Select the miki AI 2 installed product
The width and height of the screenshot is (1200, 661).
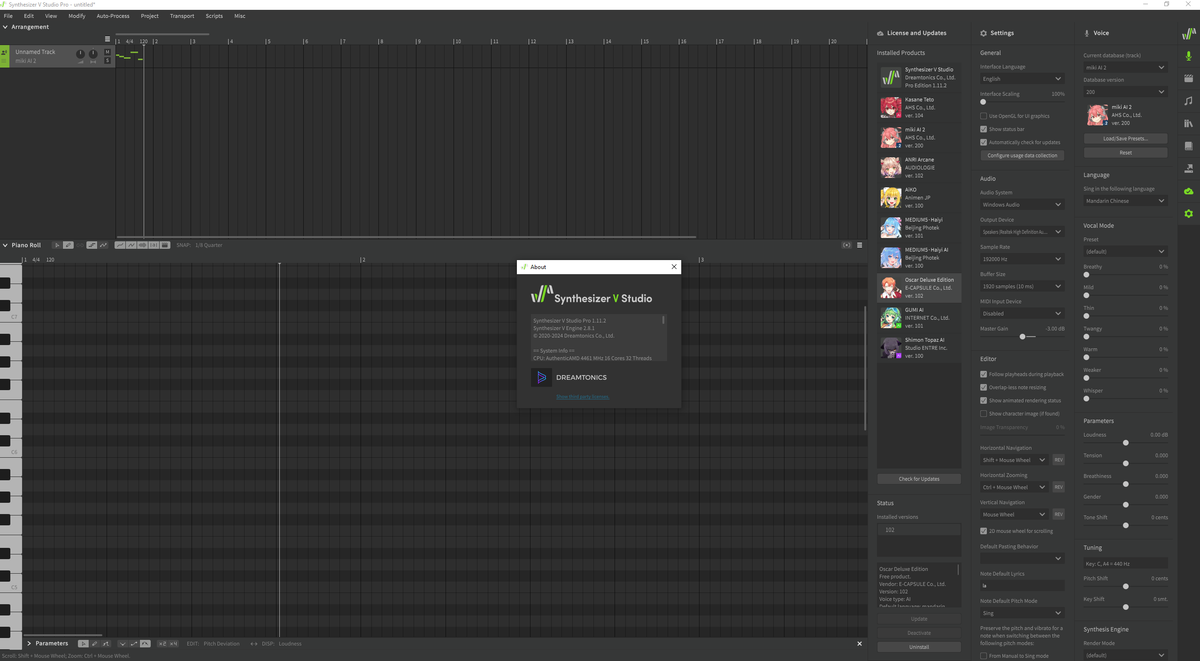pos(919,137)
